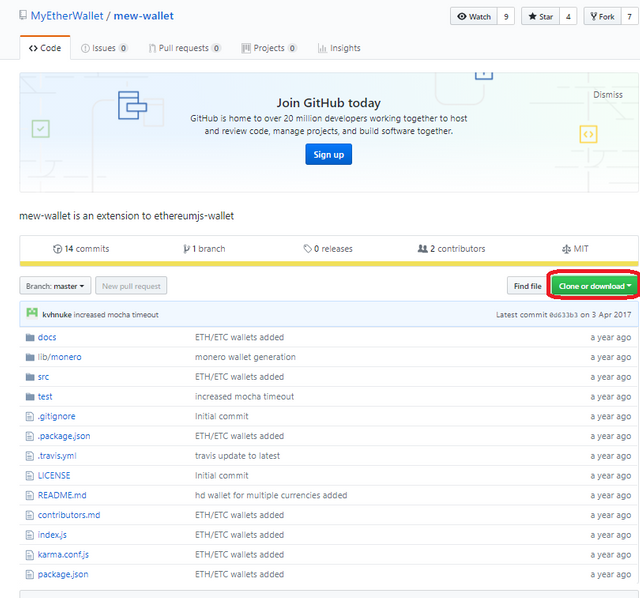Click the .travis.yml file icon
The width and height of the screenshot is (640, 598).
pyautogui.click(x=29, y=456)
